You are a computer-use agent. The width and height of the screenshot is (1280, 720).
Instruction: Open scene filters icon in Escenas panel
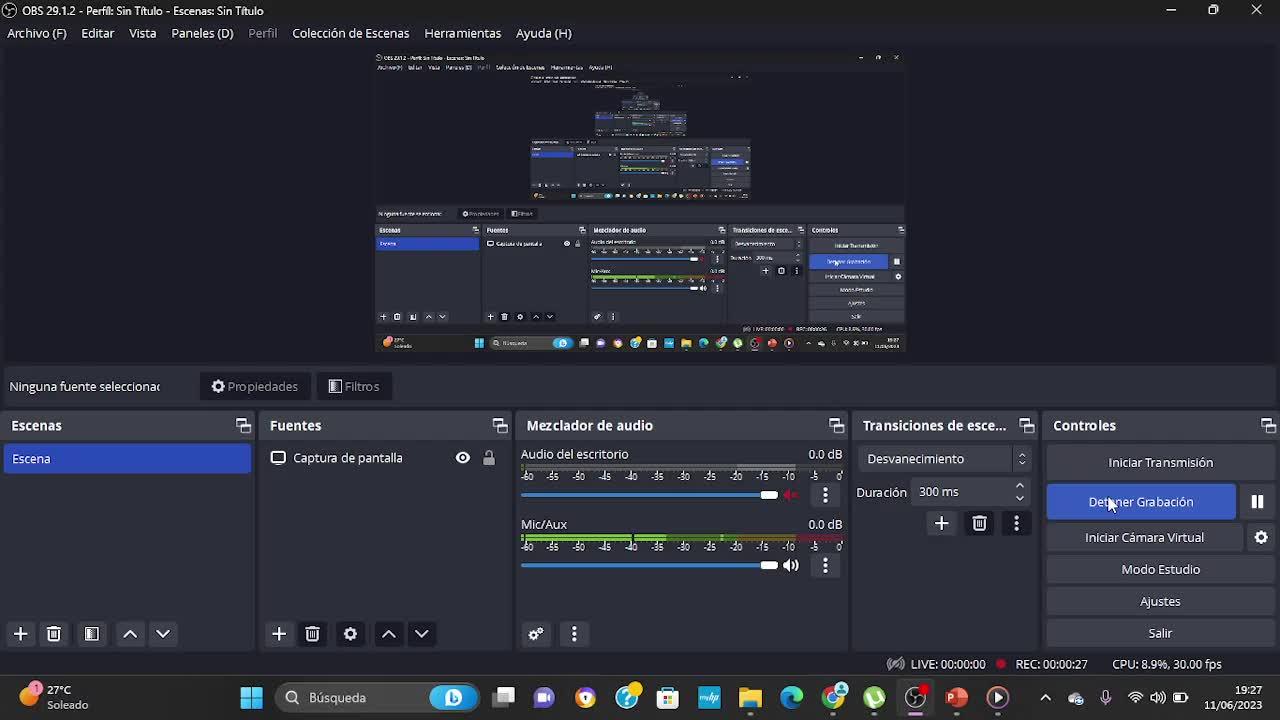pyautogui.click(x=91, y=634)
